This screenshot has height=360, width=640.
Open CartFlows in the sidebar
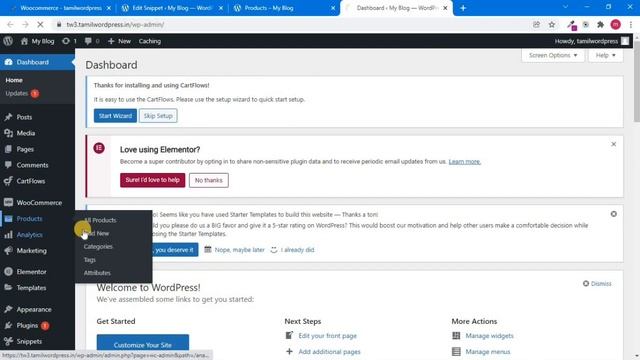point(31,181)
